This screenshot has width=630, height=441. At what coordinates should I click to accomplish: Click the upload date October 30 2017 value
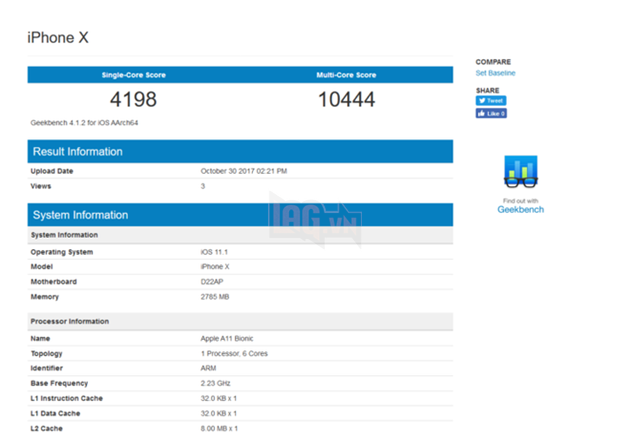[x=244, y=171]
